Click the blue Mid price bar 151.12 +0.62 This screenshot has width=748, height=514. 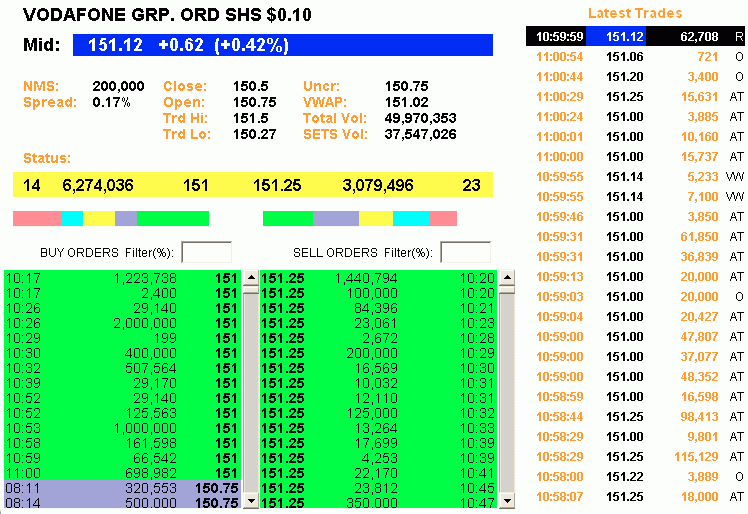point(283,45)
